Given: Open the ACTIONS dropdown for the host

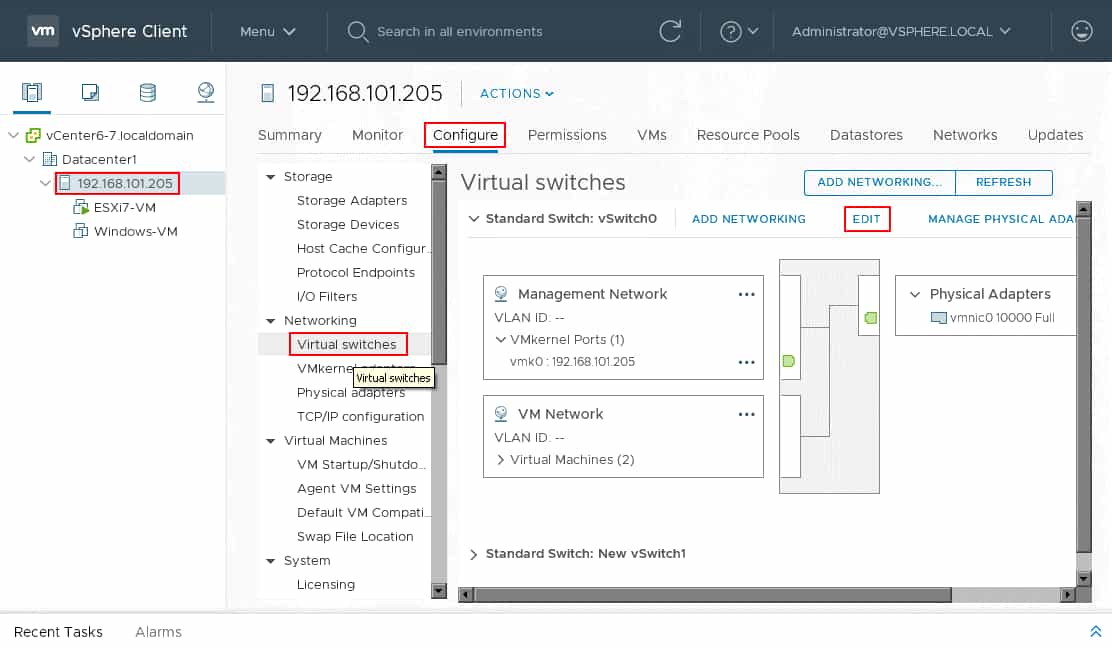Looking at the screenshot, I should [515, 93].
